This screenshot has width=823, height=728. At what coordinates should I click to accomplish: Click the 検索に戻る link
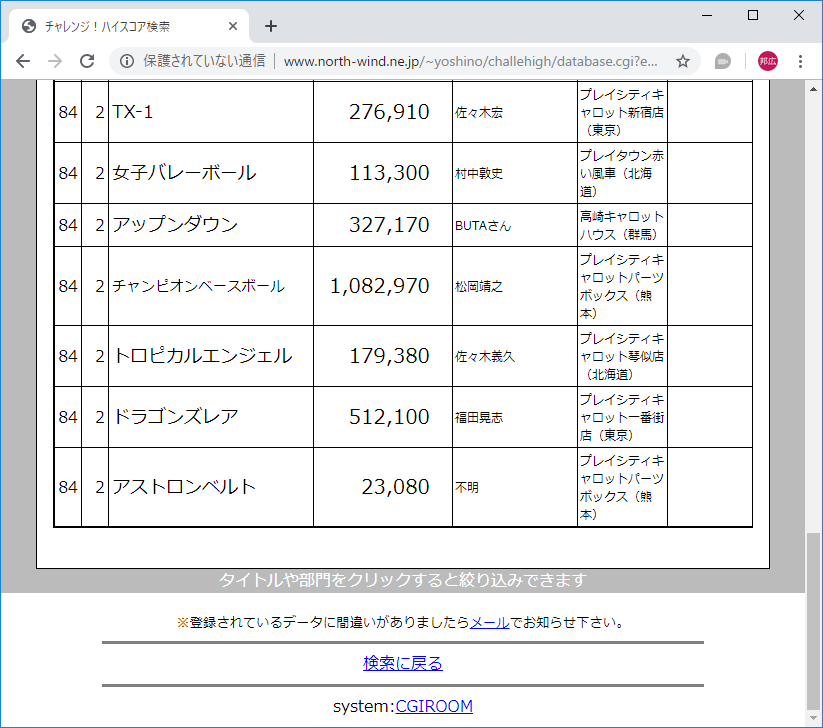pos(404,662)
